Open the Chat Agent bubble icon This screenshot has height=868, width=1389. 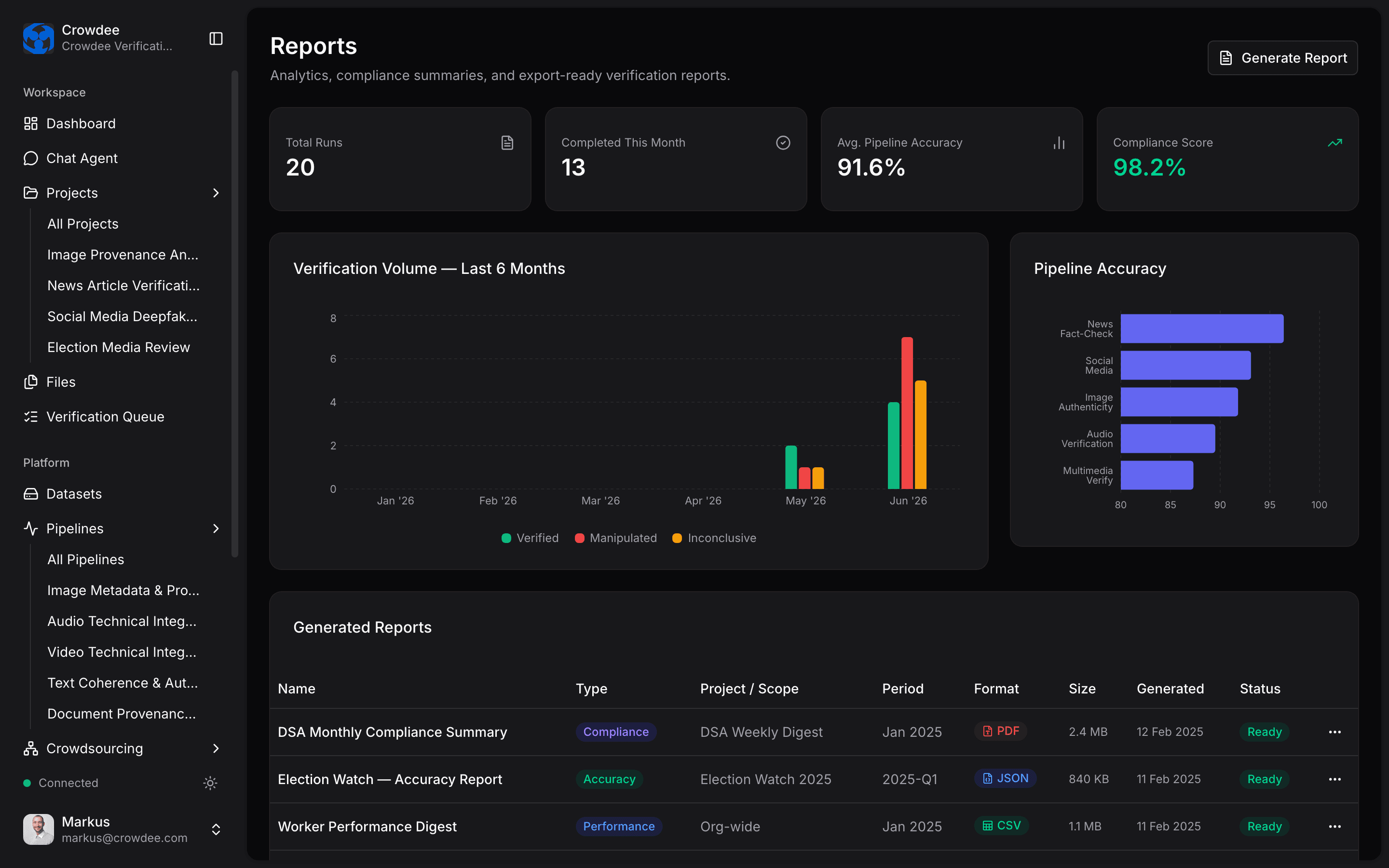coord(30,159)
